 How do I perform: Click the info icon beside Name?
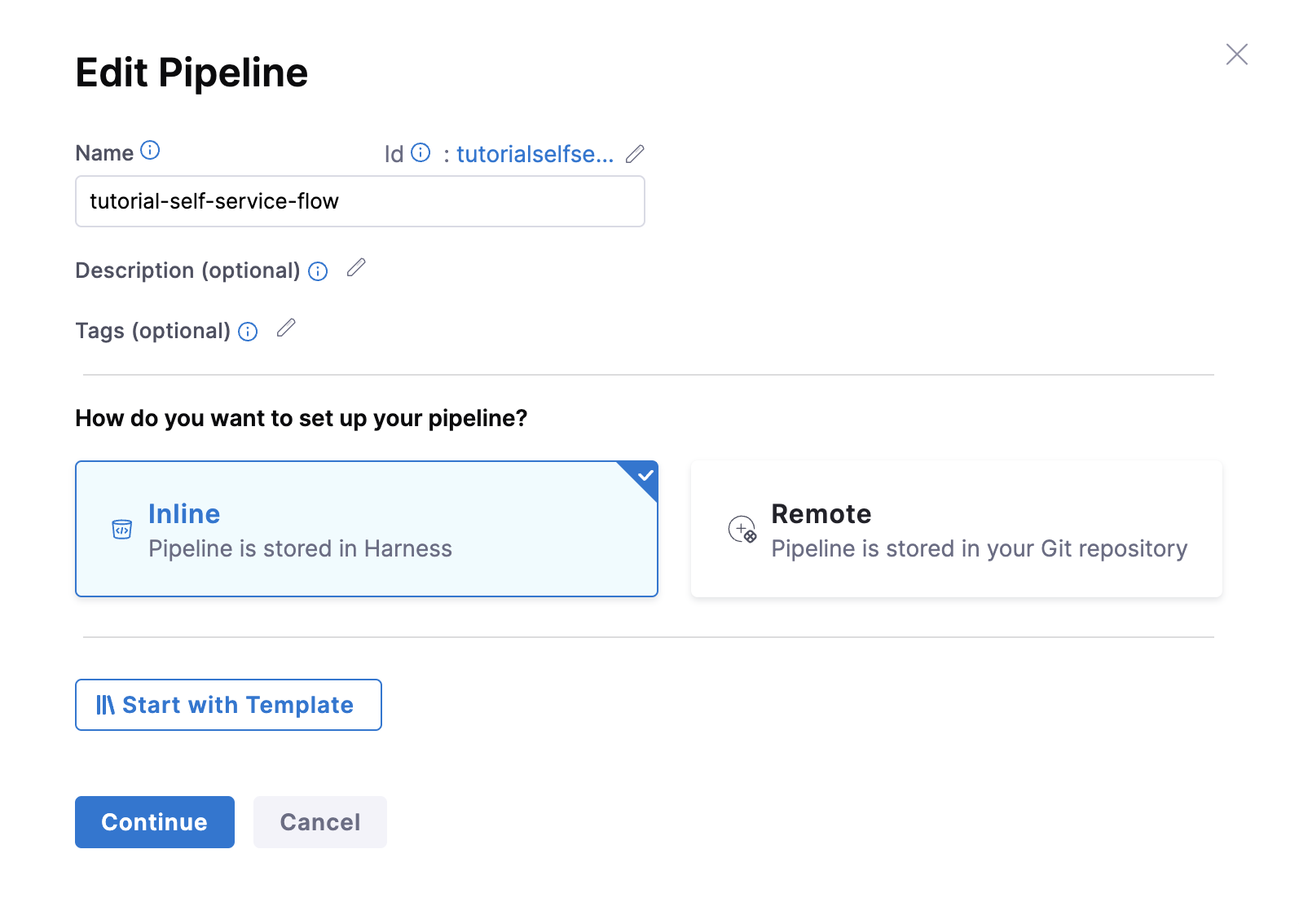point(150,151)
